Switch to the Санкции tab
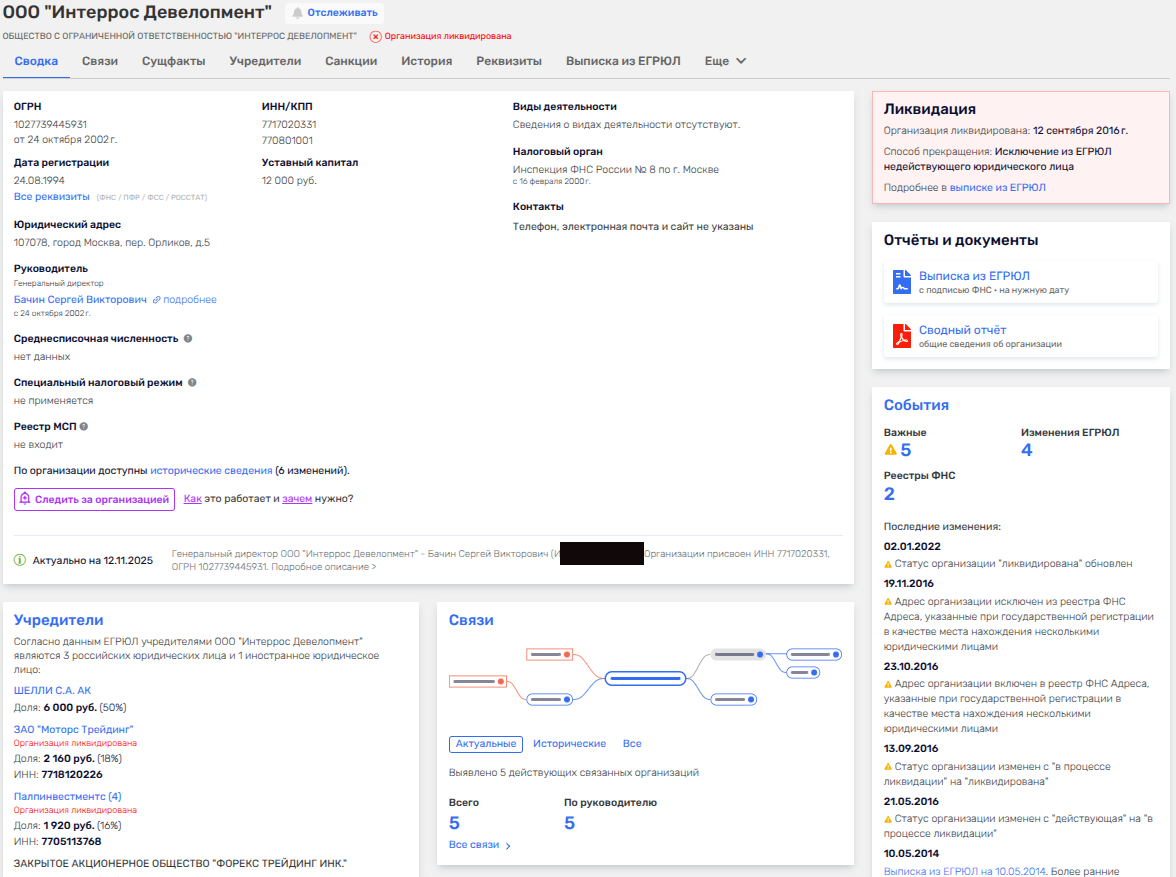Screen dimensions: 1176x877 351,61
